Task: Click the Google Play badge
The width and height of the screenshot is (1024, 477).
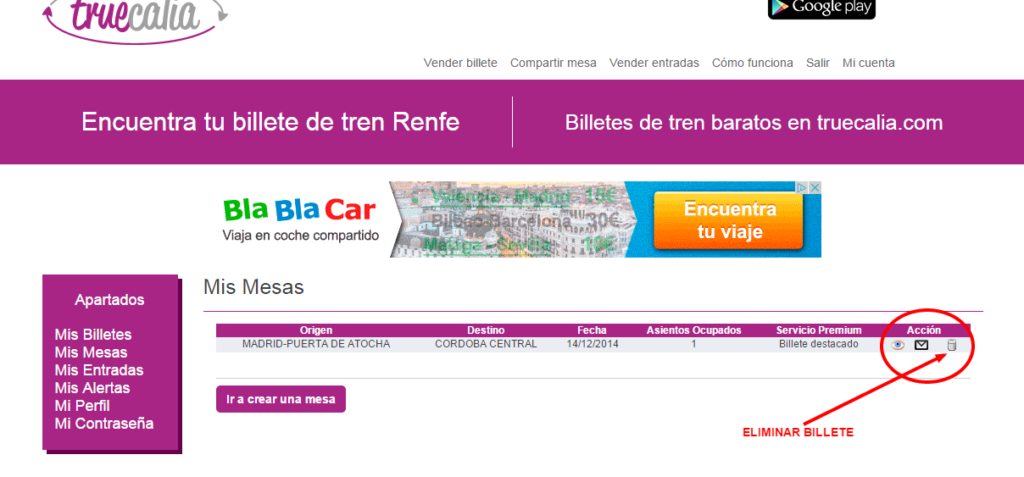Action: pos(821,8)
